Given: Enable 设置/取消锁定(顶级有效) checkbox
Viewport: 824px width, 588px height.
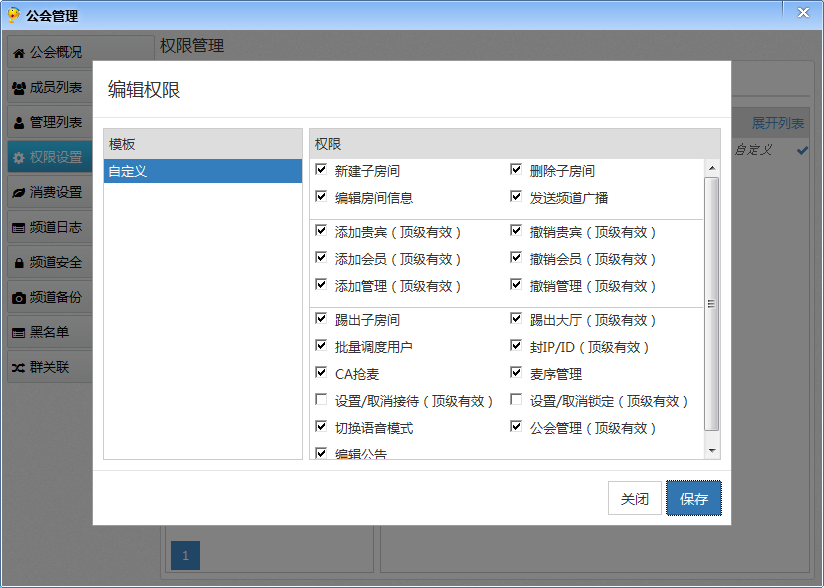Looking at the screenshot, I should point(516,399).
